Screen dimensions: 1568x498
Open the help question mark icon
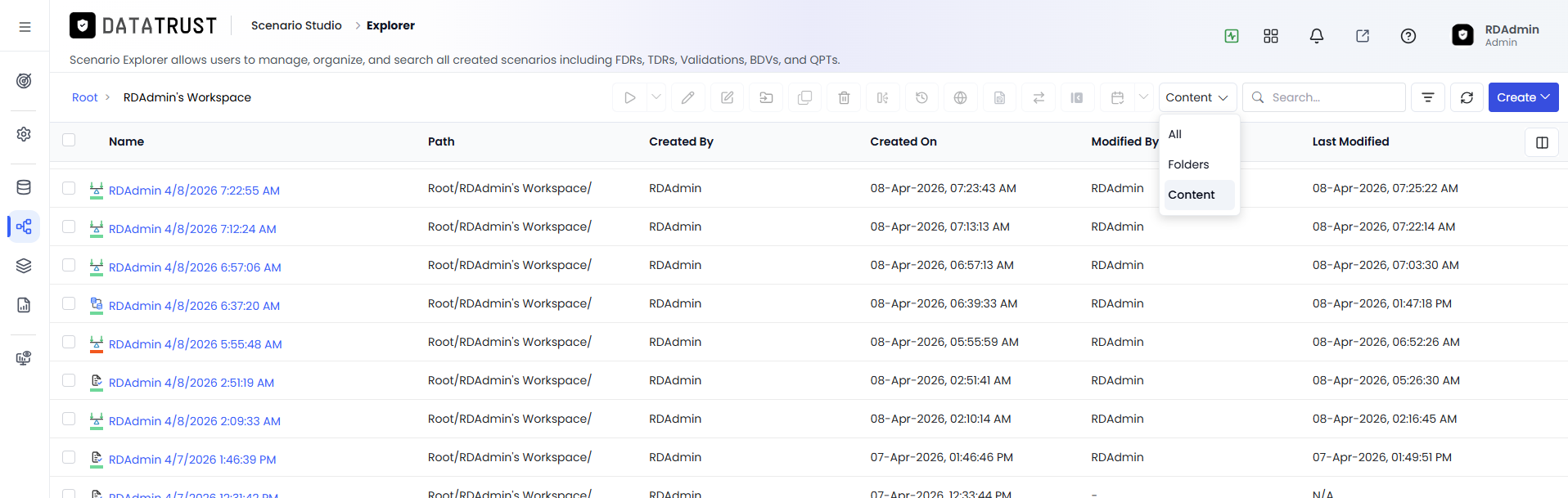[x=1408, y=36]
